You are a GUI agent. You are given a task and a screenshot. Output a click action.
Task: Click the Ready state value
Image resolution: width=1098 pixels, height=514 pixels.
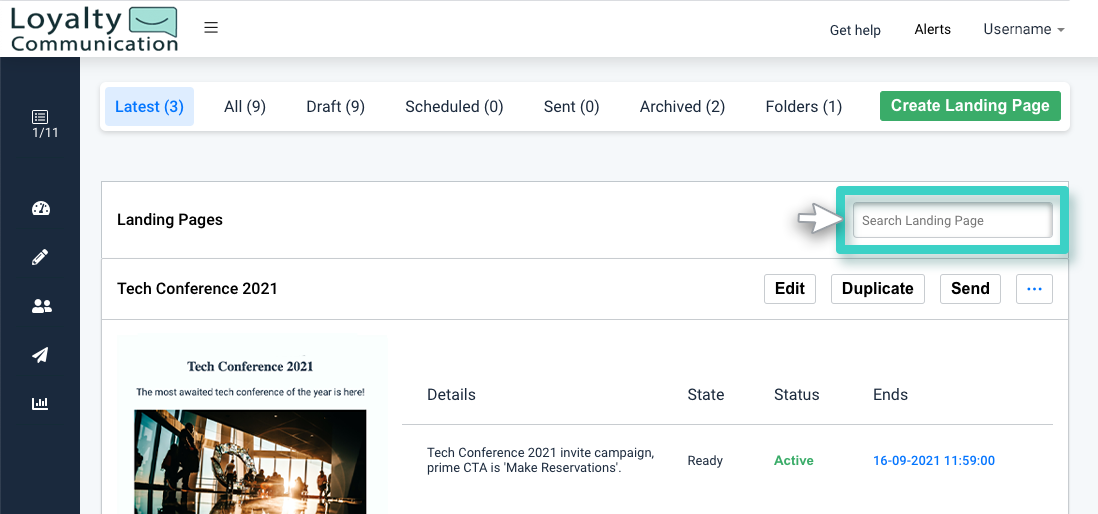[704, 461]
